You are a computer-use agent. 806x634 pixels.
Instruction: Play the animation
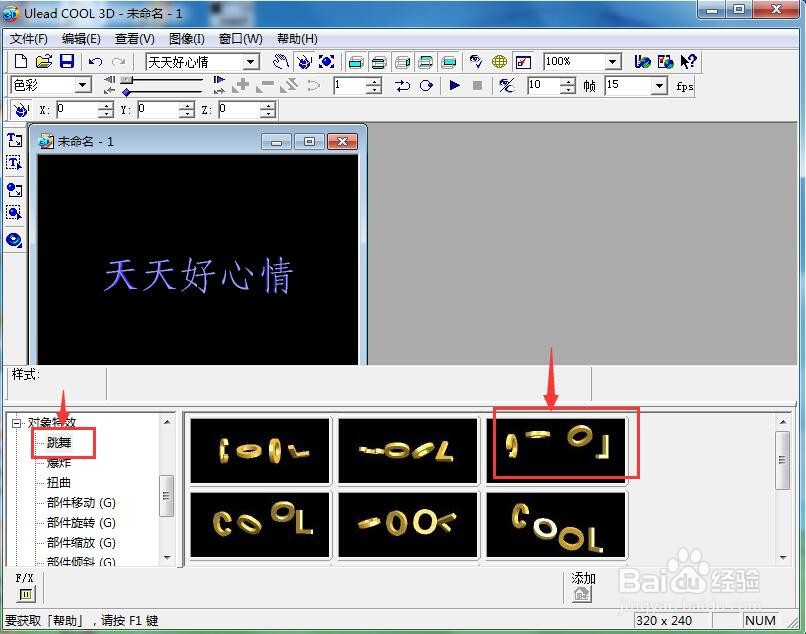click(x=454, y=85)
